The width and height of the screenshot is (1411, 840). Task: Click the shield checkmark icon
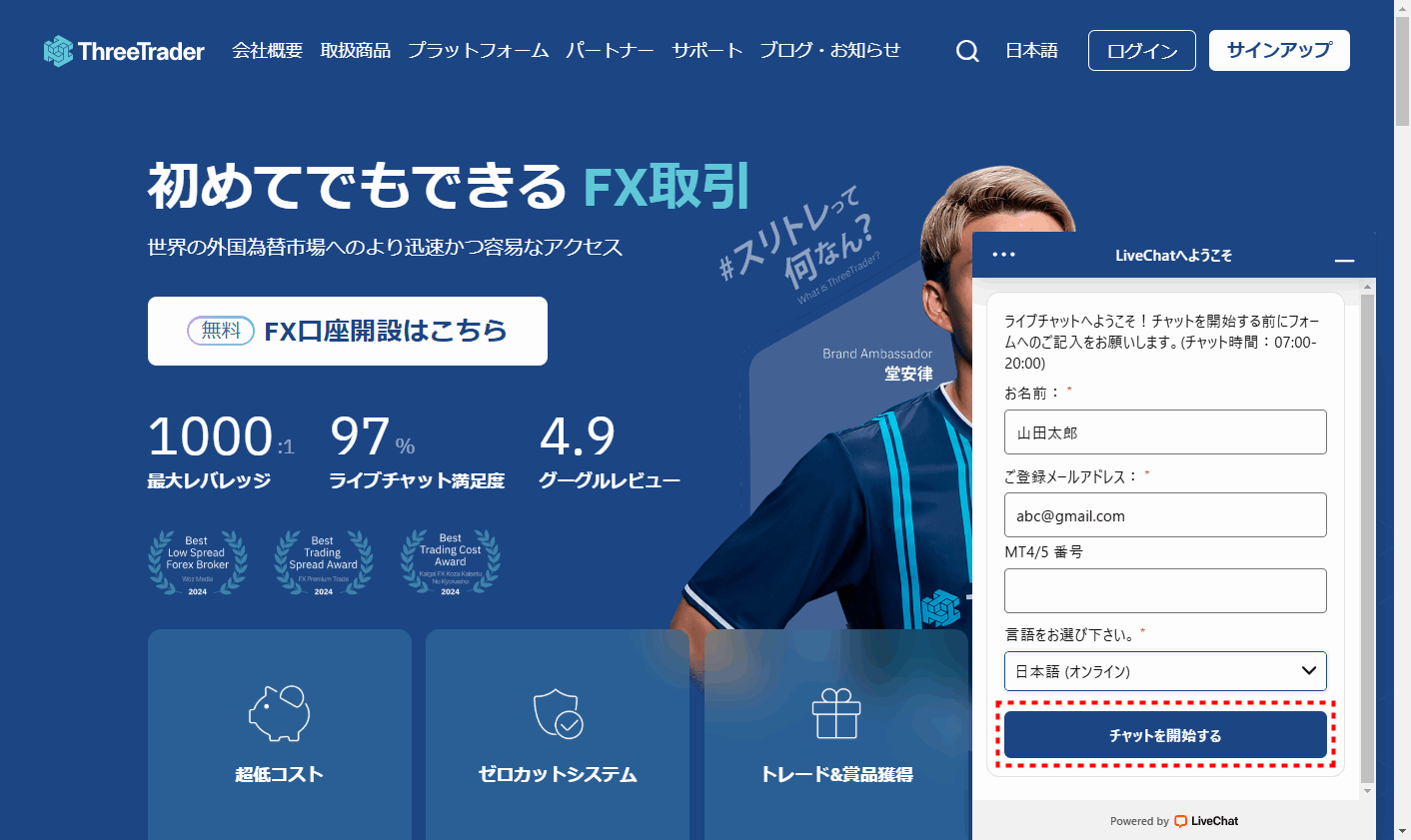coord(558,713)
